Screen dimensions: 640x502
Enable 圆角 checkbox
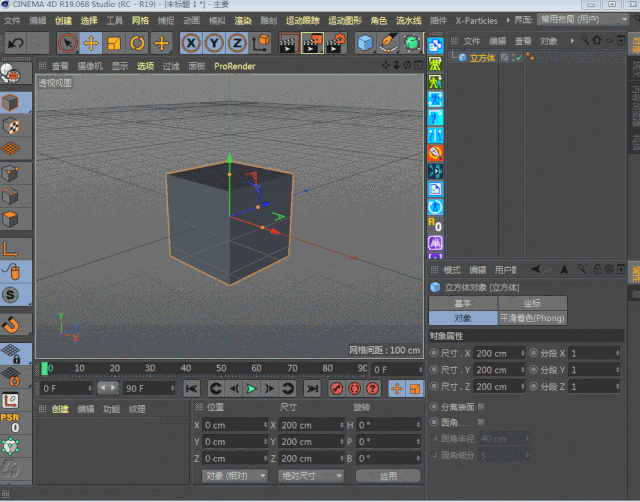click(x=481, y=422)
